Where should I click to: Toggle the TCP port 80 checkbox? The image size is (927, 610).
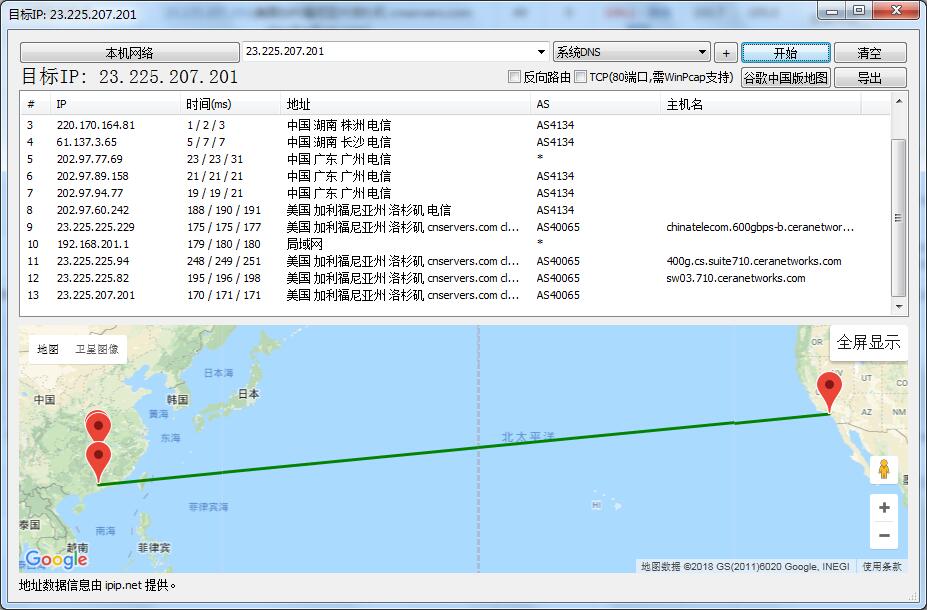coord(581,77)
